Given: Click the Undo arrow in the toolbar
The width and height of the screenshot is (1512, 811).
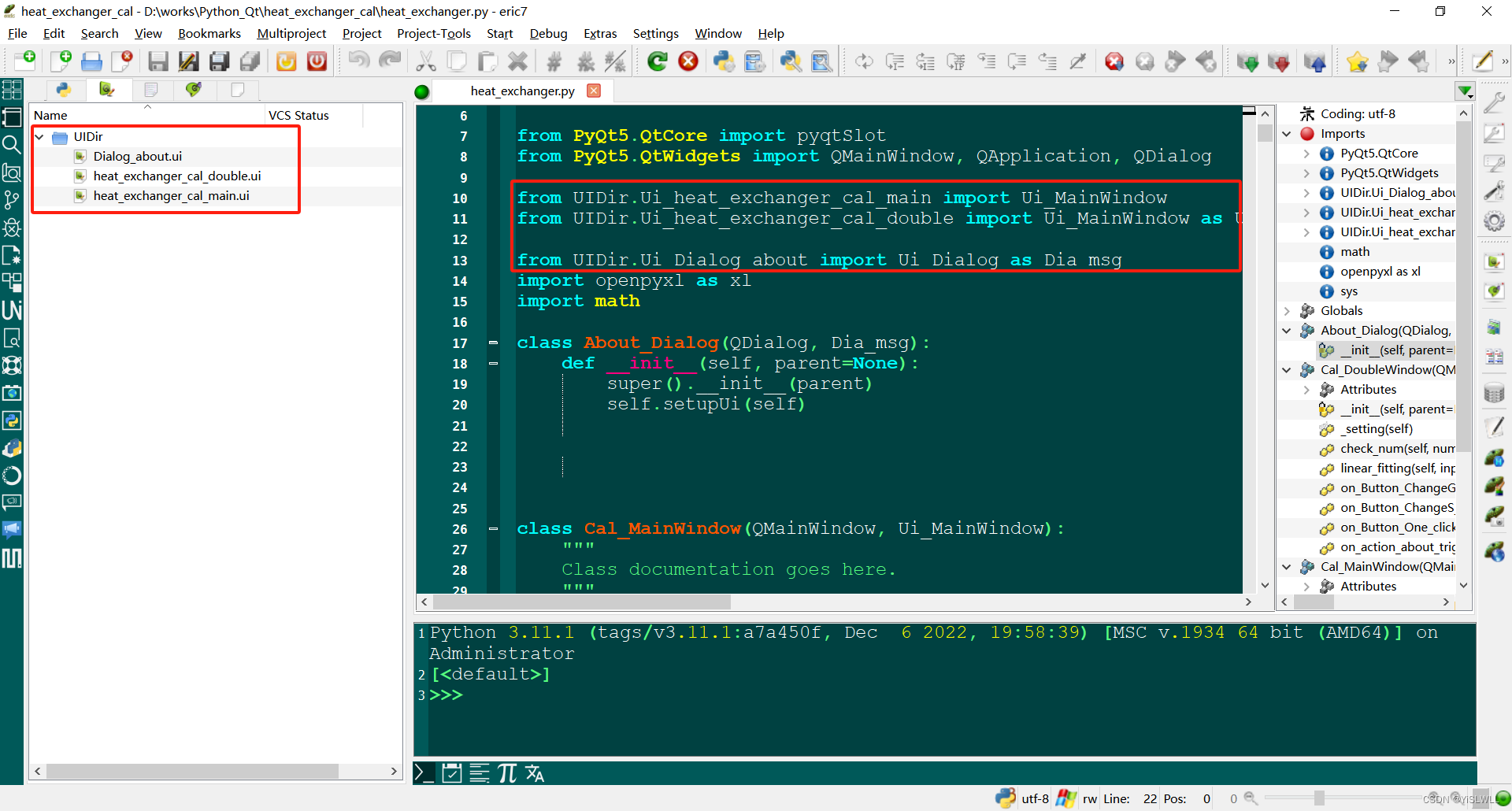Looking at the screenshot, I should coord(359,61).
